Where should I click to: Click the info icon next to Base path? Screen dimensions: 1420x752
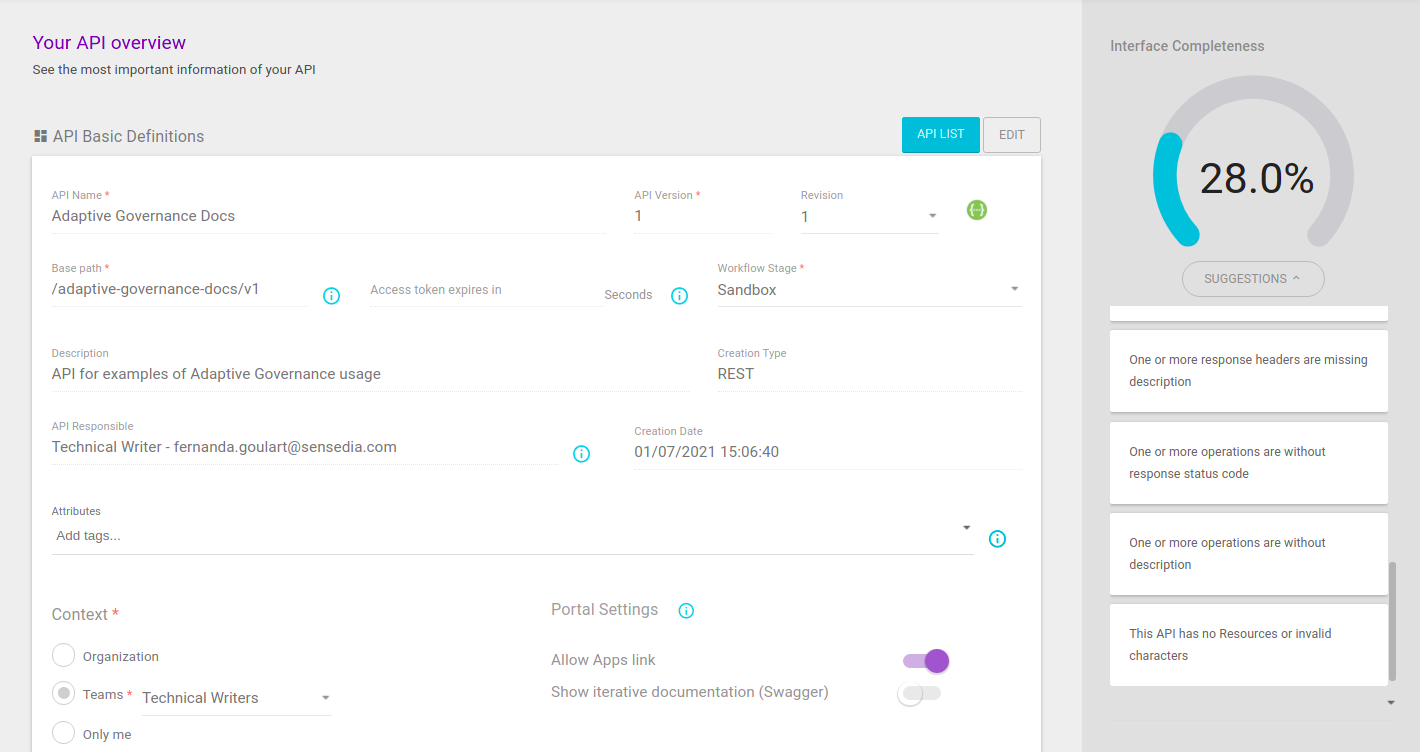(x=332, y=296)
